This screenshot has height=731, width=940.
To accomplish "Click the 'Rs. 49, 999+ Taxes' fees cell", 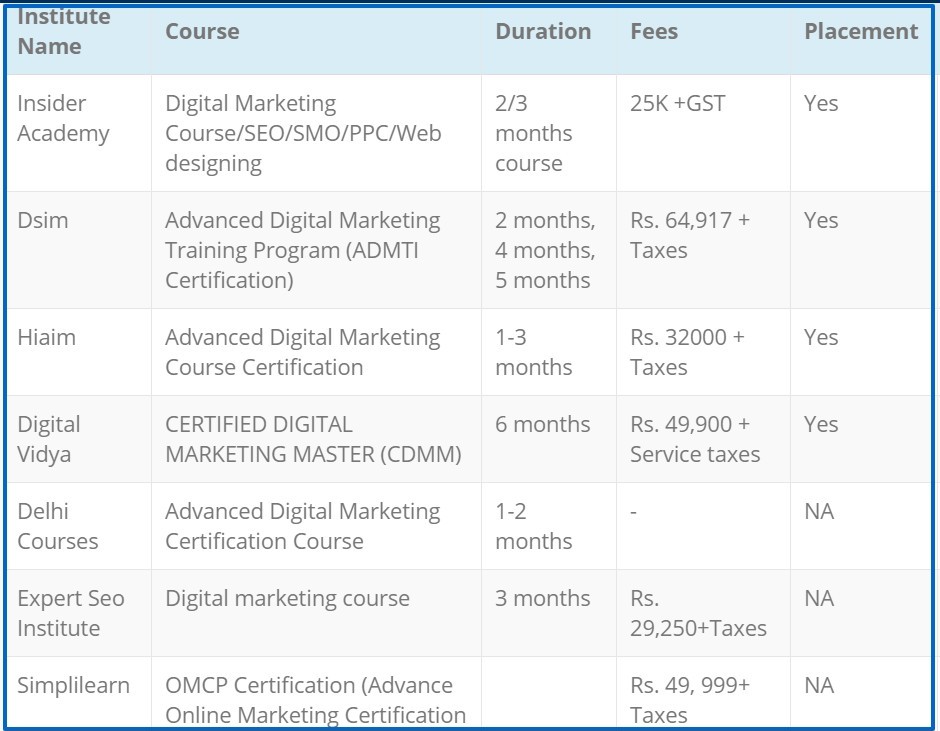I will point(703,692).
